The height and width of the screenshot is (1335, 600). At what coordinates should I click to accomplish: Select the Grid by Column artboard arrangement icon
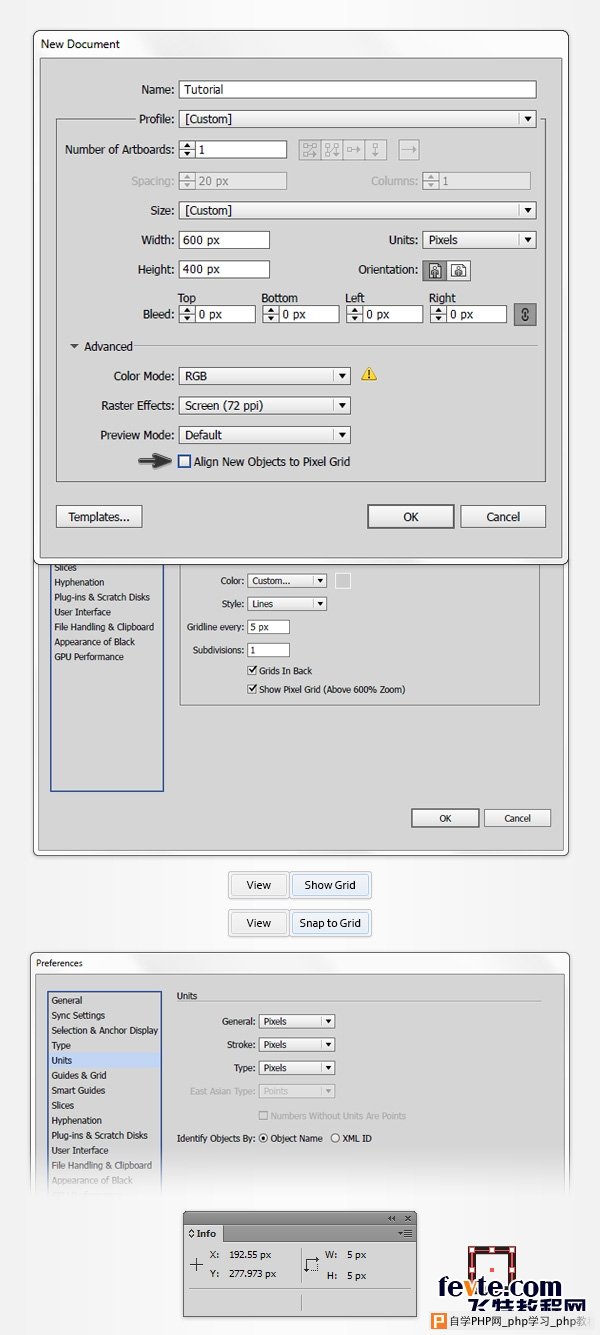(x=332, y=150)
